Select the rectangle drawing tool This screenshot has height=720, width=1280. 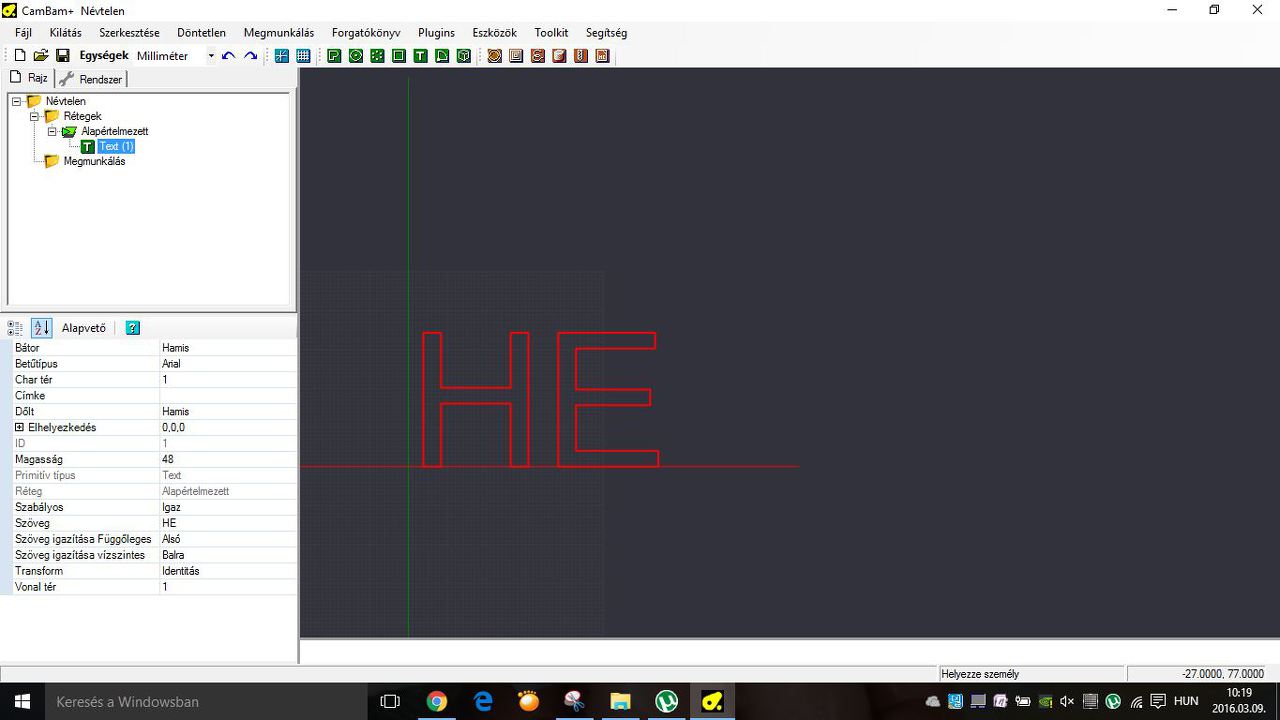tap(399, 56)
